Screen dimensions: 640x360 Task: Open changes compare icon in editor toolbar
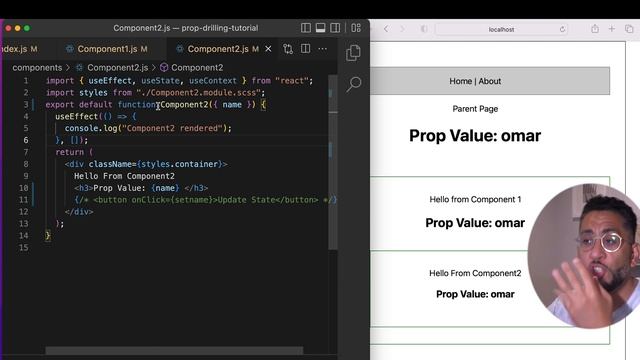click(288, 49)
